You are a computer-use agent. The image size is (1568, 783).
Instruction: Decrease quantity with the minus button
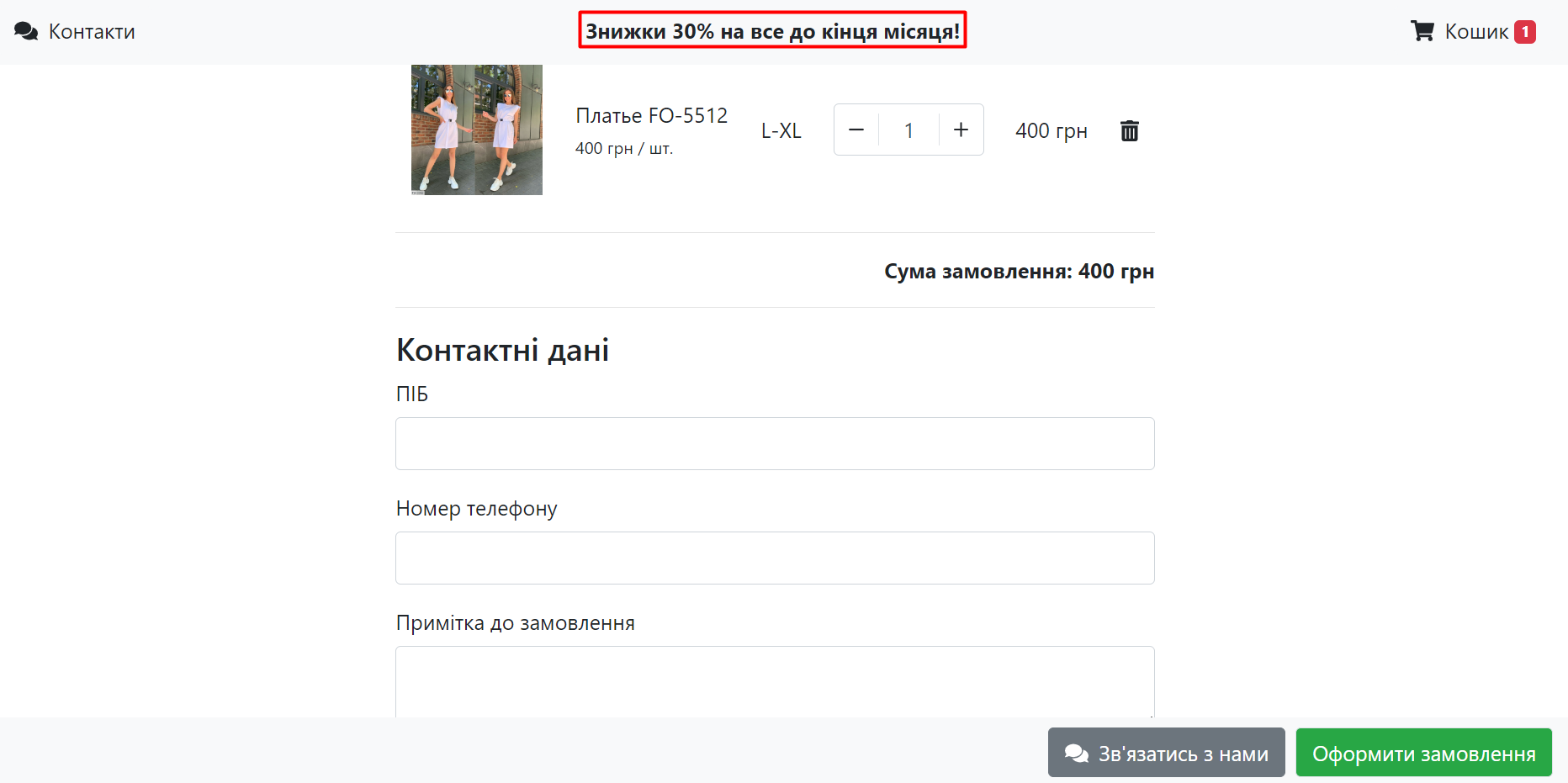pos(856,130)
